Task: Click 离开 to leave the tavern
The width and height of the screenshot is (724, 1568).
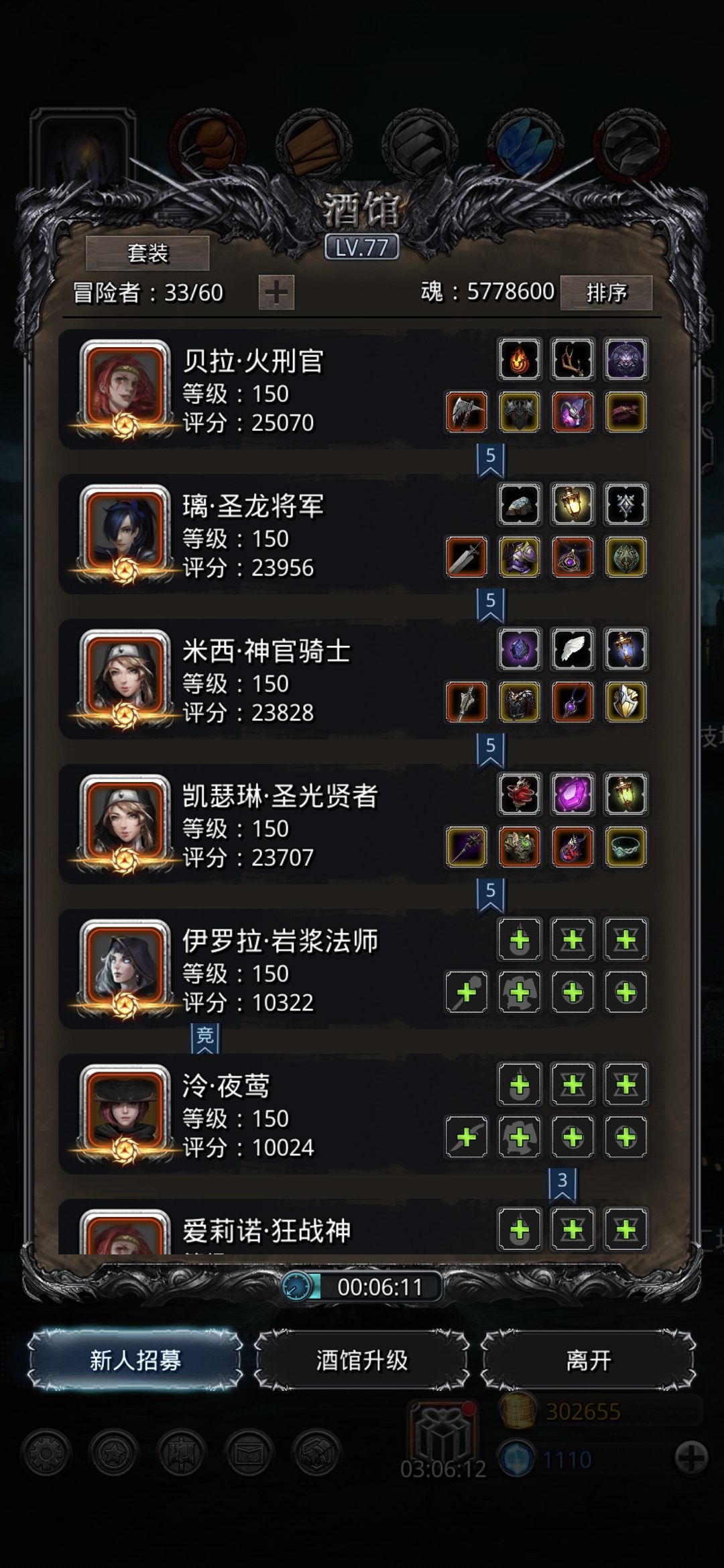Action: (589, 1360)
